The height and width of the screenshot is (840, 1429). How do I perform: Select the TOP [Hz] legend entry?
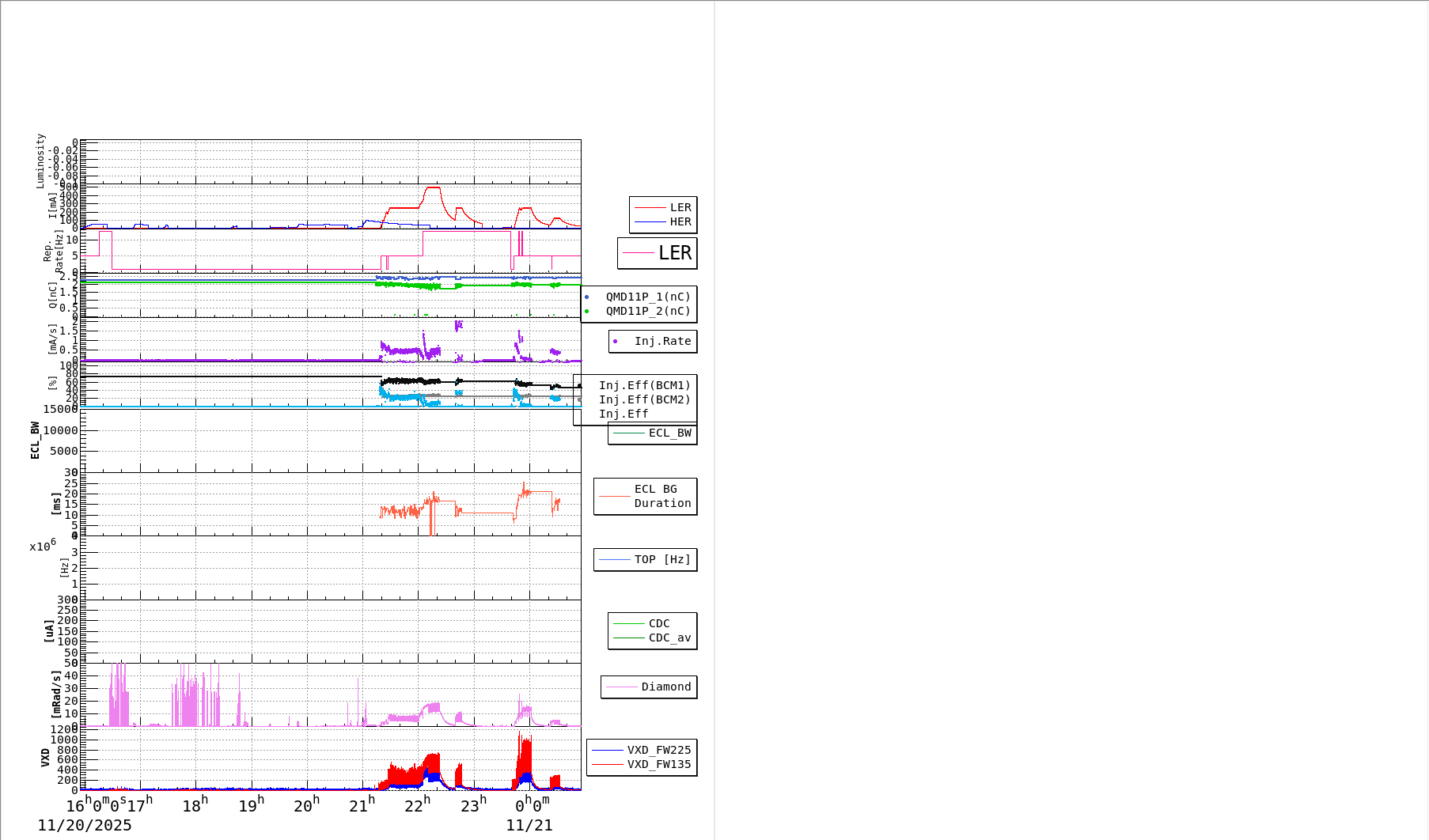(663, 560)
